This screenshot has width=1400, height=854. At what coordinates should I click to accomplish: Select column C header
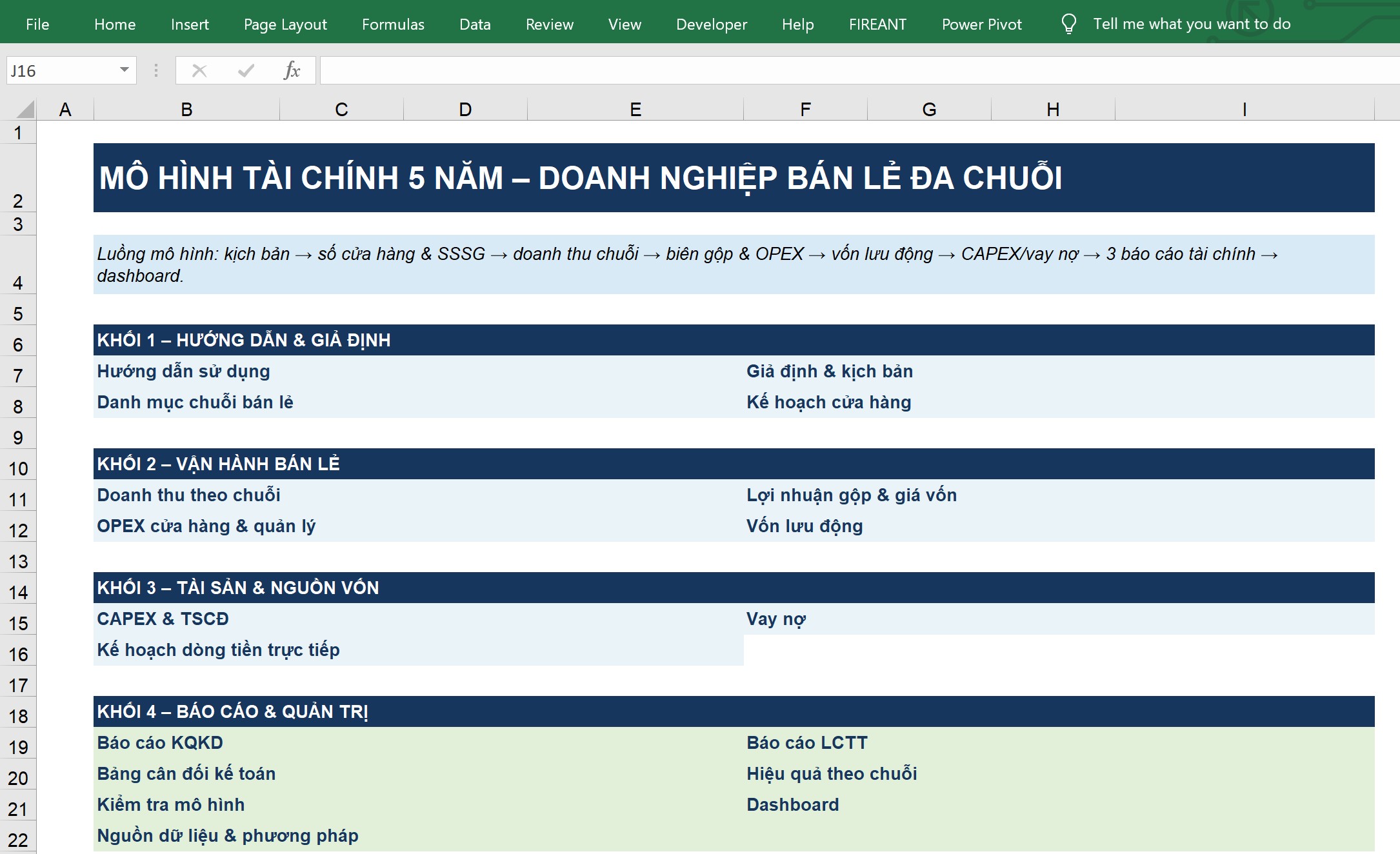(x=341, y=109)
